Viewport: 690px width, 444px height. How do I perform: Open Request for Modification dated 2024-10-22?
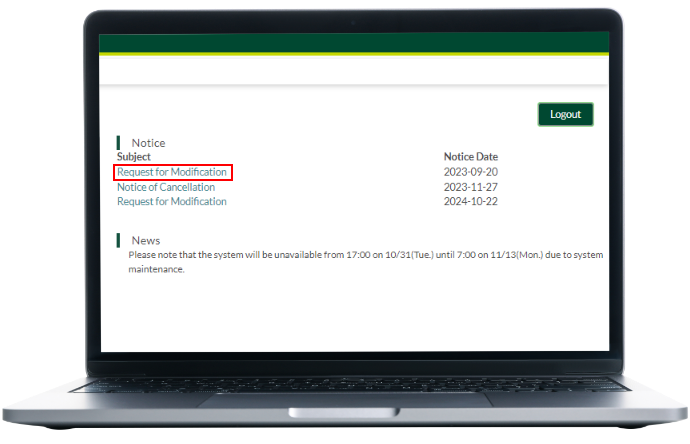pos(172,201)
